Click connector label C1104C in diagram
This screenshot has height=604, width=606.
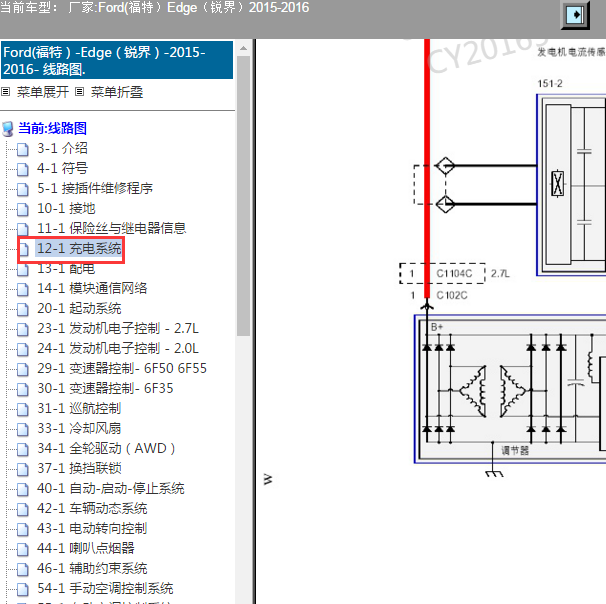click(x=454, y=274)
